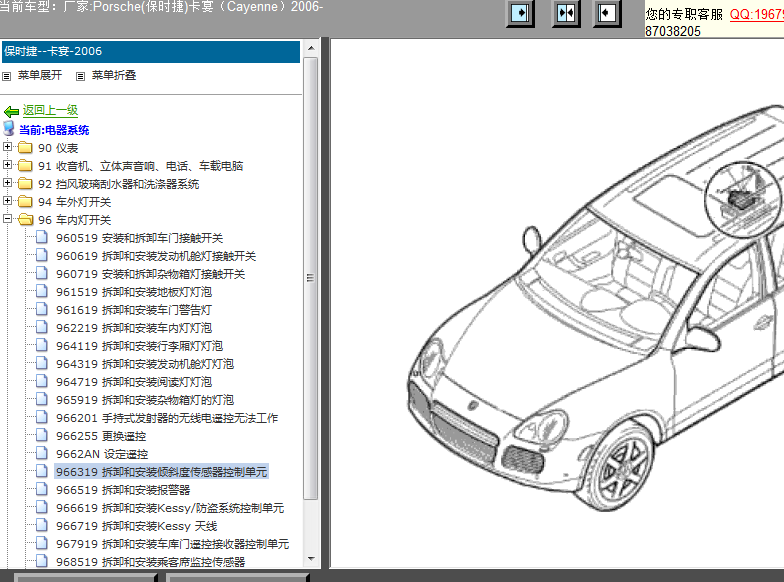The image size is (784, 582).
Task: Open 964719 拆卸和安装阅读灯灯泡
Action: 134,382
